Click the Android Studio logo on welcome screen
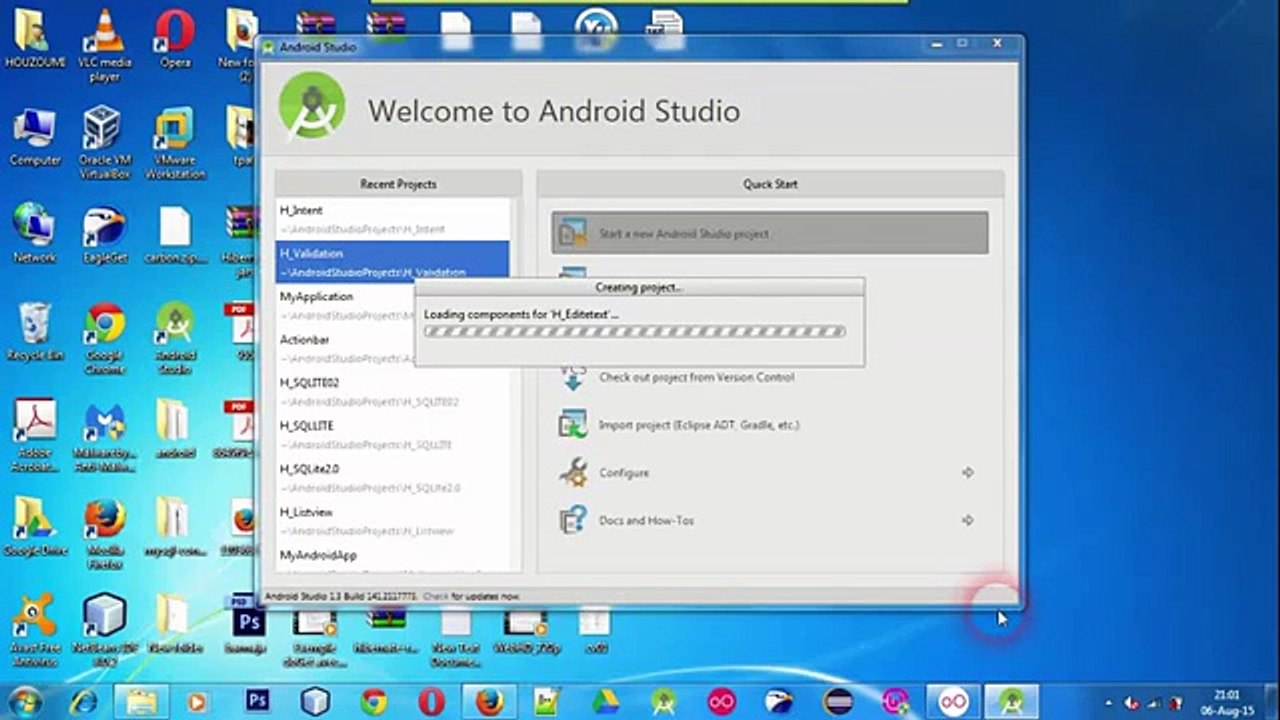The image size is (1280, 720). click(312, 107)
